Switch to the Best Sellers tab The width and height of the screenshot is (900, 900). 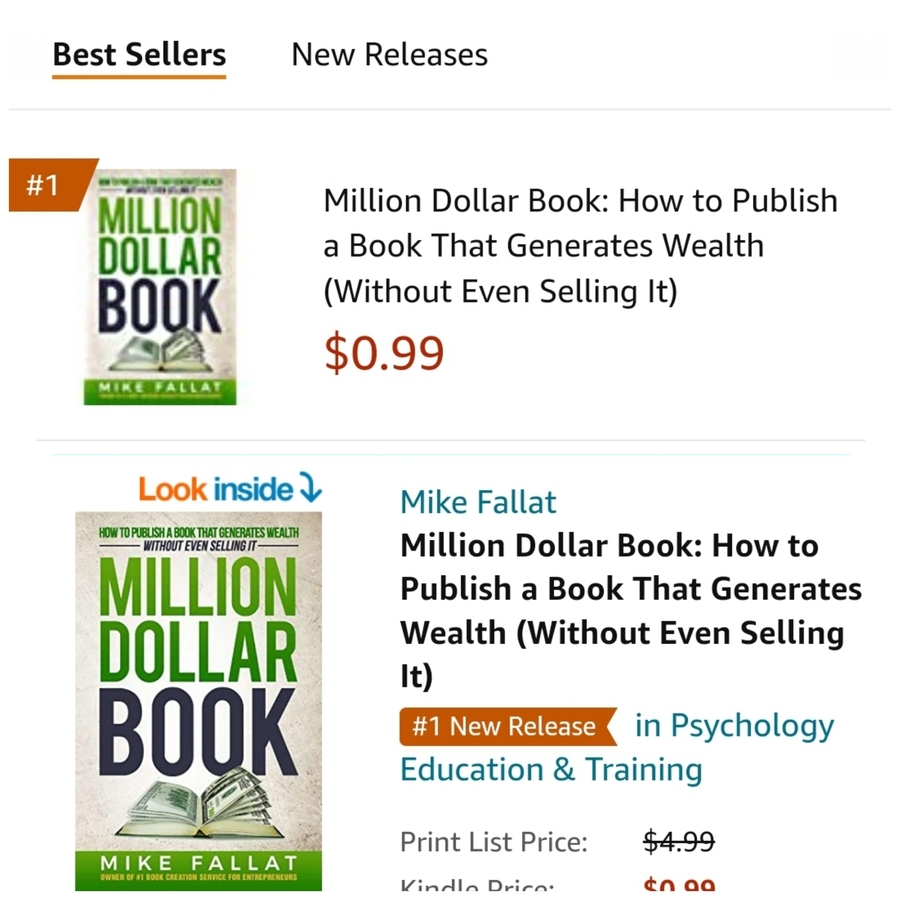(x=139, y=54)
